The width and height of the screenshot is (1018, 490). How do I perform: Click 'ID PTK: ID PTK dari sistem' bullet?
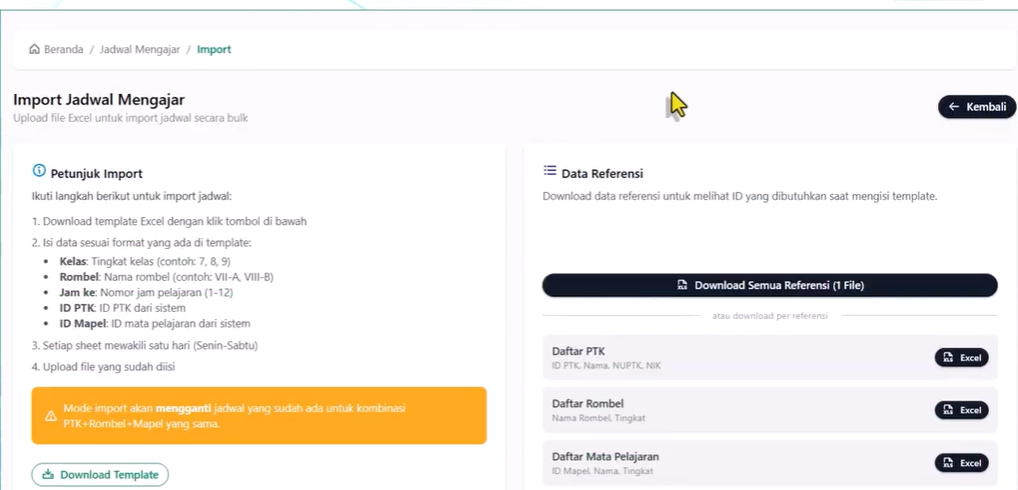(123, 308)
